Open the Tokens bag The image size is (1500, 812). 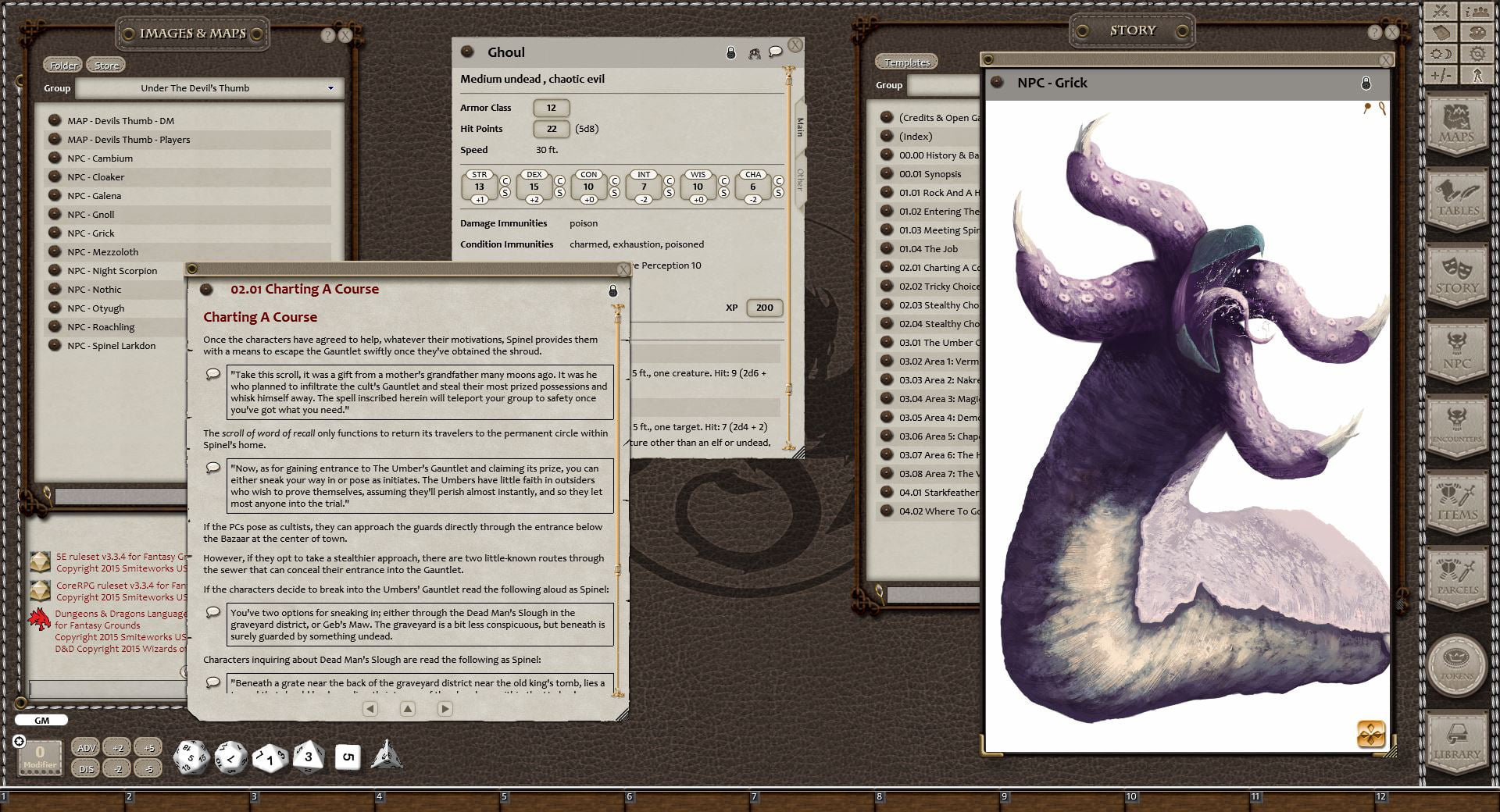1457,664
